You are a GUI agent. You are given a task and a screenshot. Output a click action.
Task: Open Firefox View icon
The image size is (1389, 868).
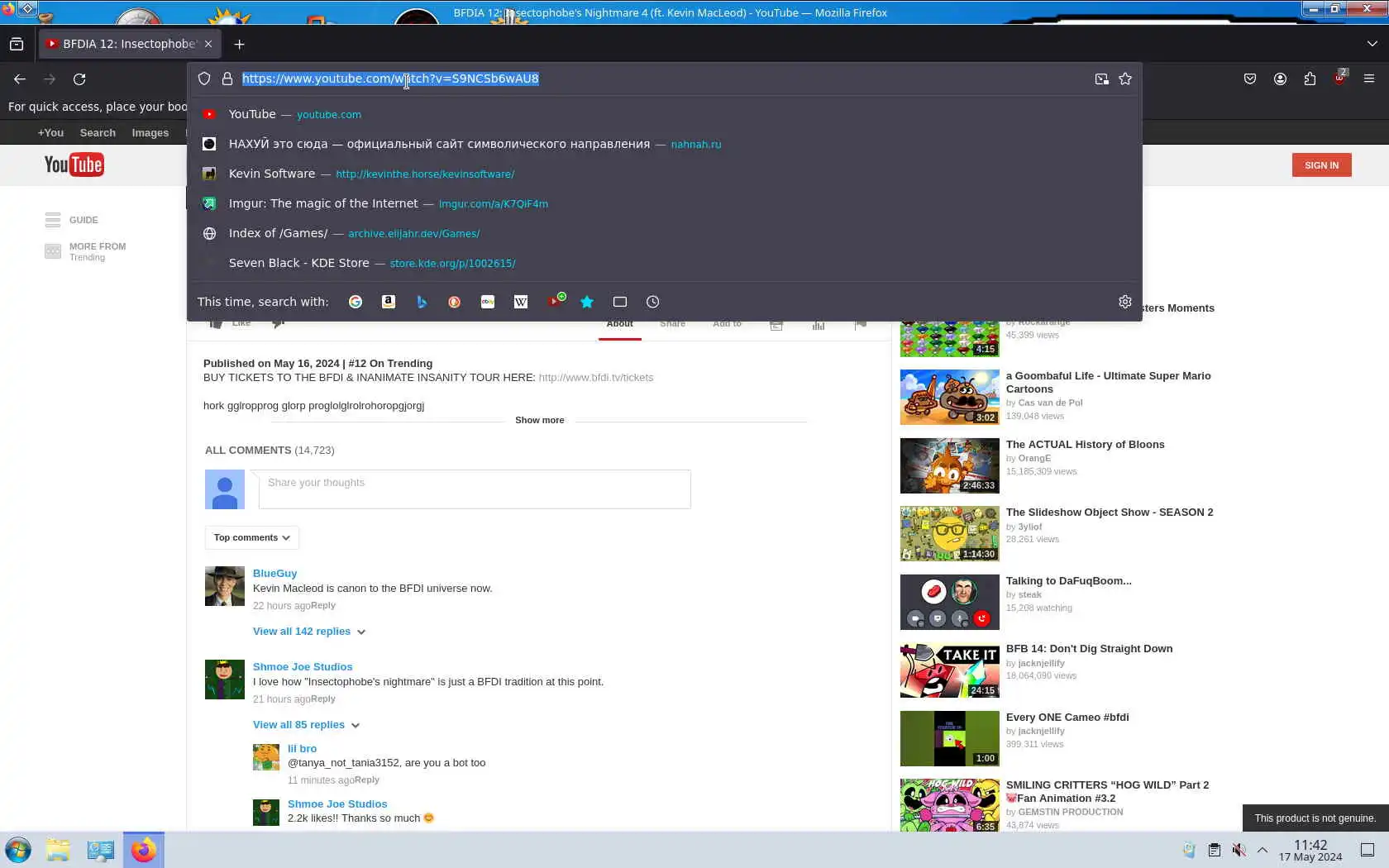pos(17,44)
